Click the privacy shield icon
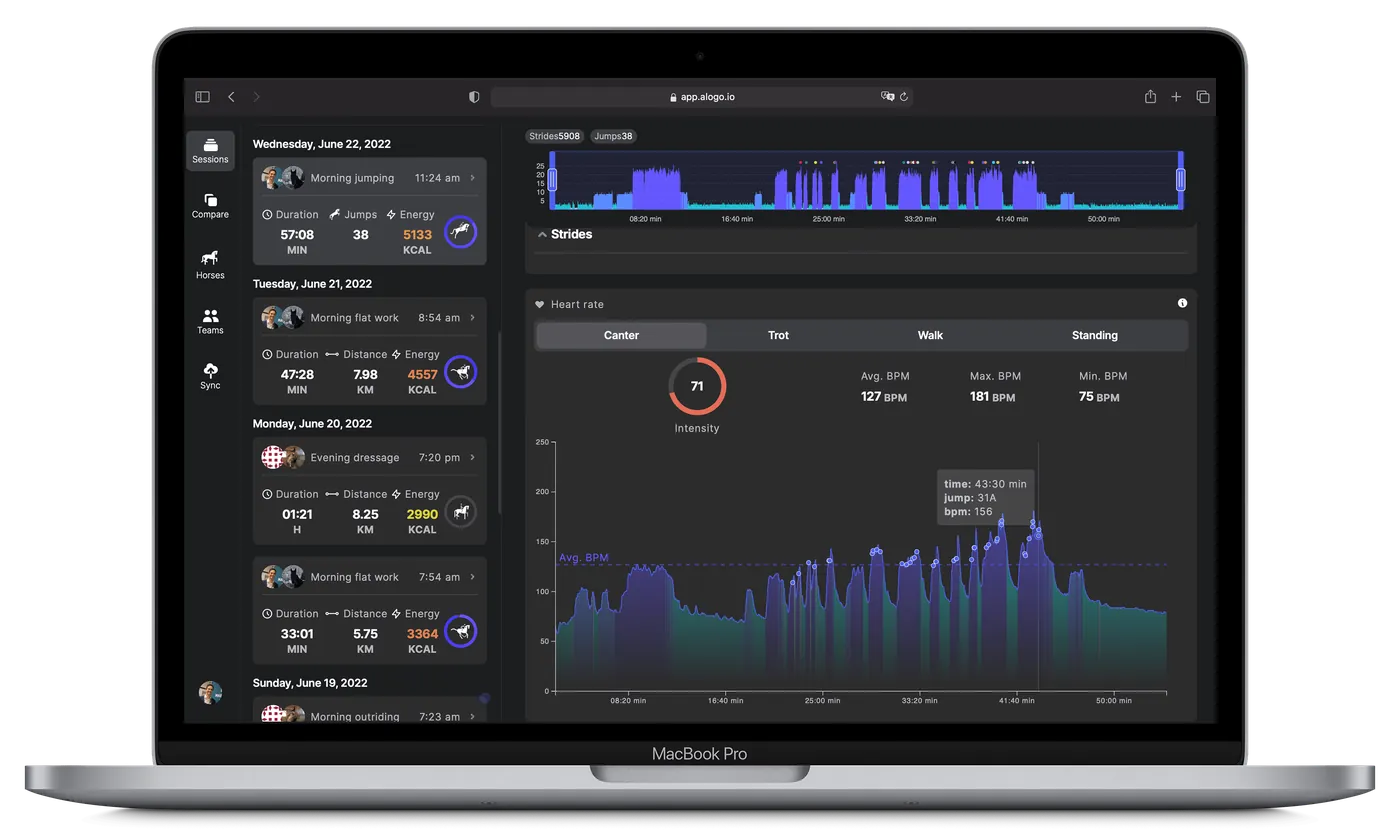Image resolution: width=1400 pixels, height=840 pixels. click(x=474, y=97)
